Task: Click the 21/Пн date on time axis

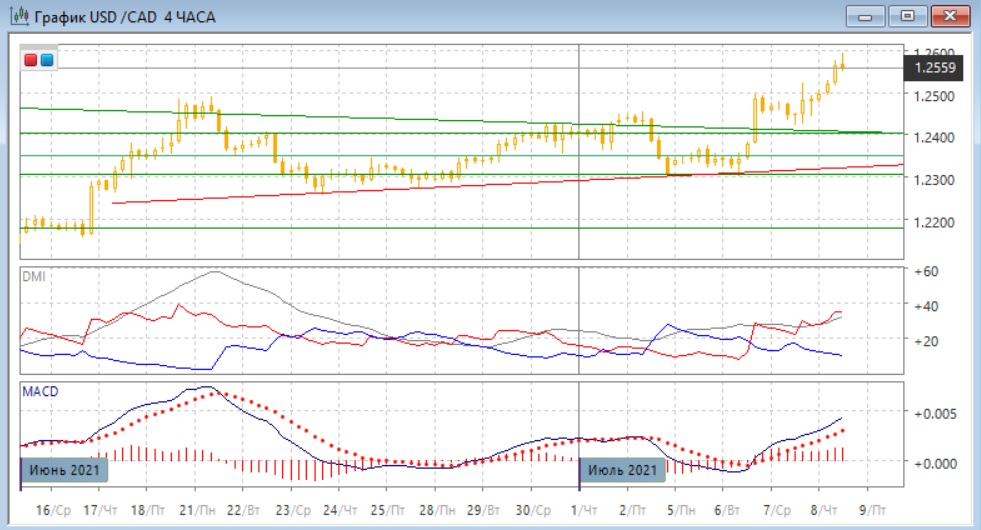Action: pyautogui.click(x=203, y=509)
